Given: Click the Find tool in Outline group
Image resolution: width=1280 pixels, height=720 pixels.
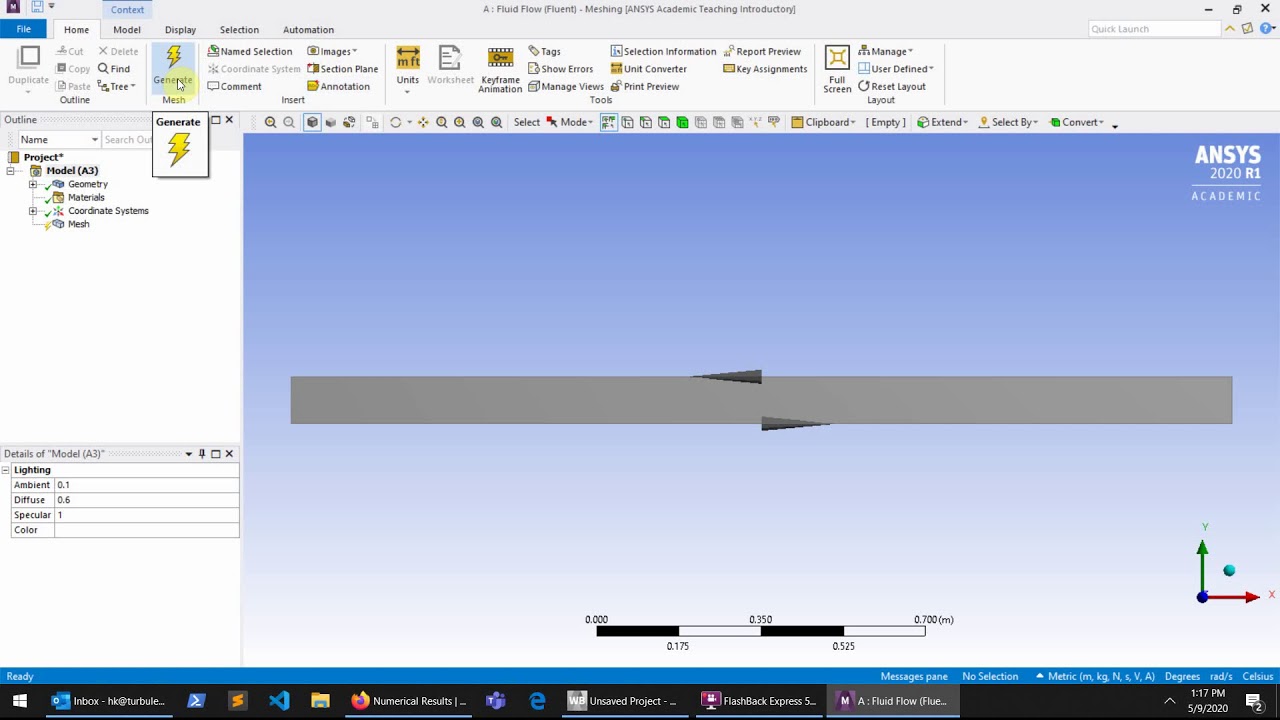Looking at the screenshot, I should point(113,69).
